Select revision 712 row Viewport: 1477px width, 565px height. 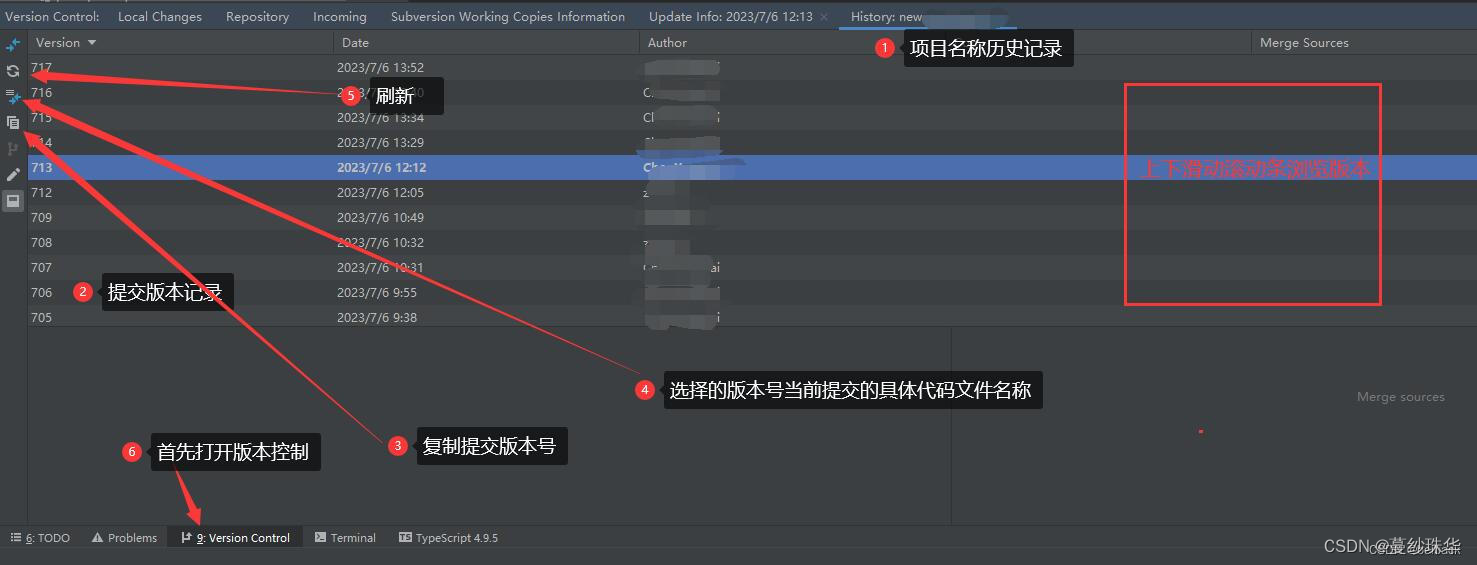[x=752, y=193]
